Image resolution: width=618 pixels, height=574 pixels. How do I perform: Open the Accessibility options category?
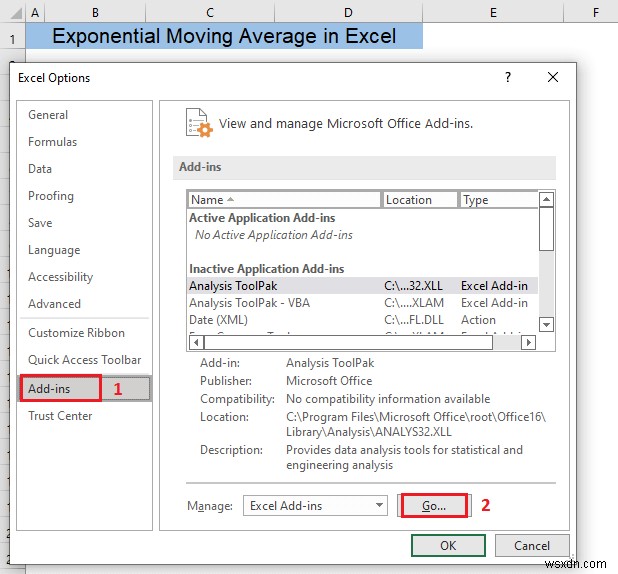(x=60, y=277)
